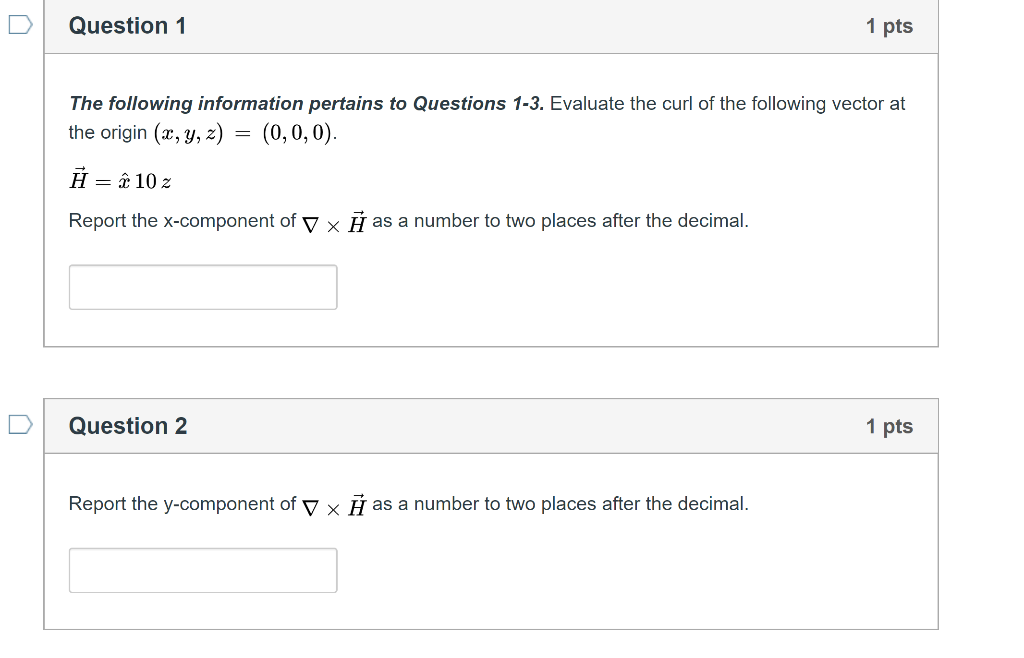Click inside the Question 2 answer box
The height and width of the screenshot is (658, 1024).
202,570
